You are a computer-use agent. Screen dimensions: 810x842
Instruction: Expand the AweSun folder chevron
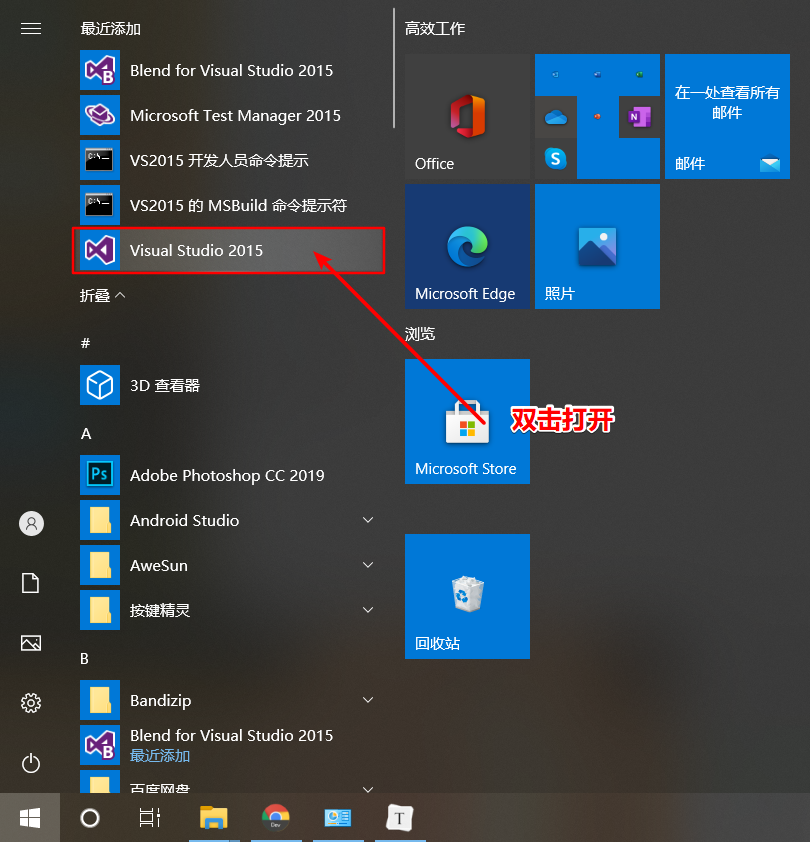point(368,565)
